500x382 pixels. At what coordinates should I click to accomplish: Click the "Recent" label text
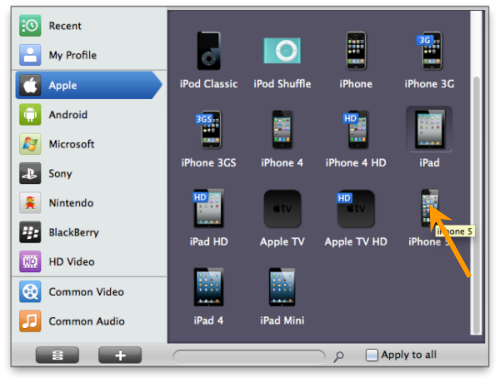click(x=65, y=26)
